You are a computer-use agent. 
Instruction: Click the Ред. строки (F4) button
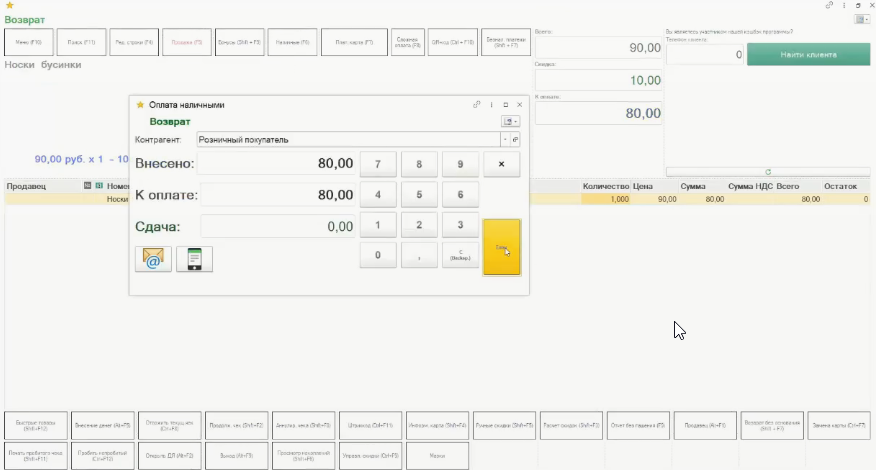point(134,42)
